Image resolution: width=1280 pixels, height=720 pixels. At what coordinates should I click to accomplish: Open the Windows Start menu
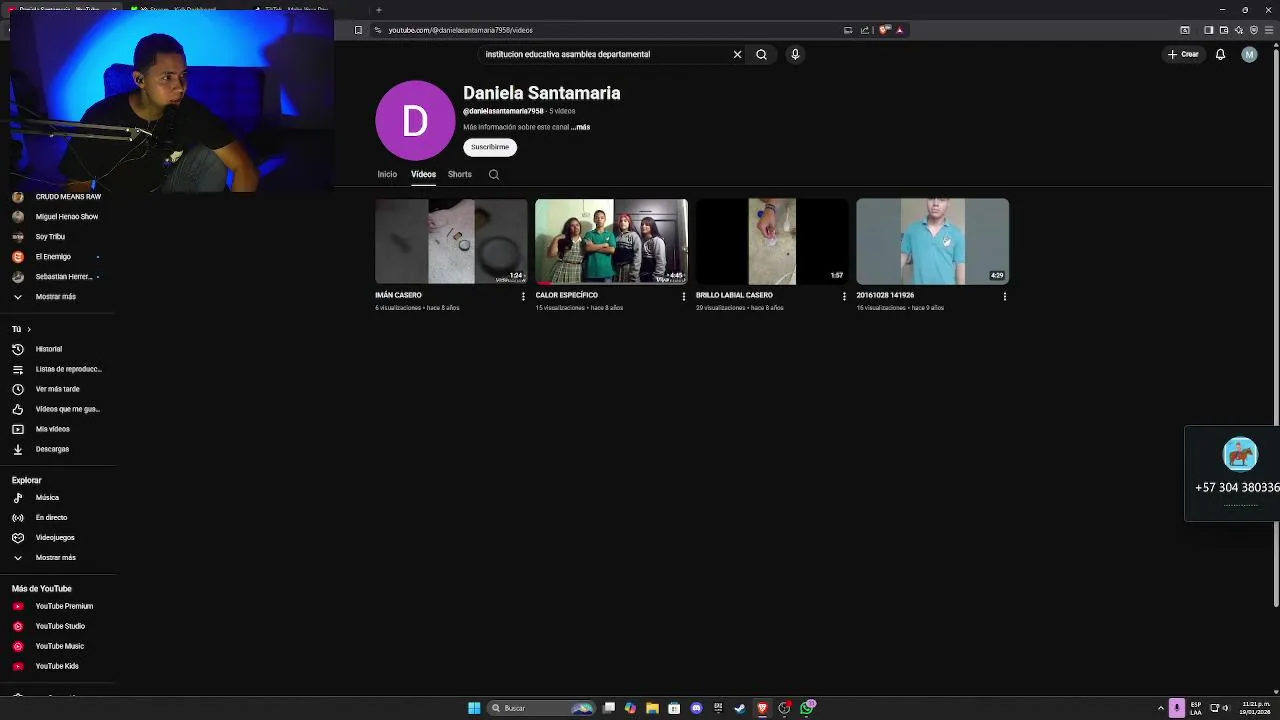[x=474, y=708]
